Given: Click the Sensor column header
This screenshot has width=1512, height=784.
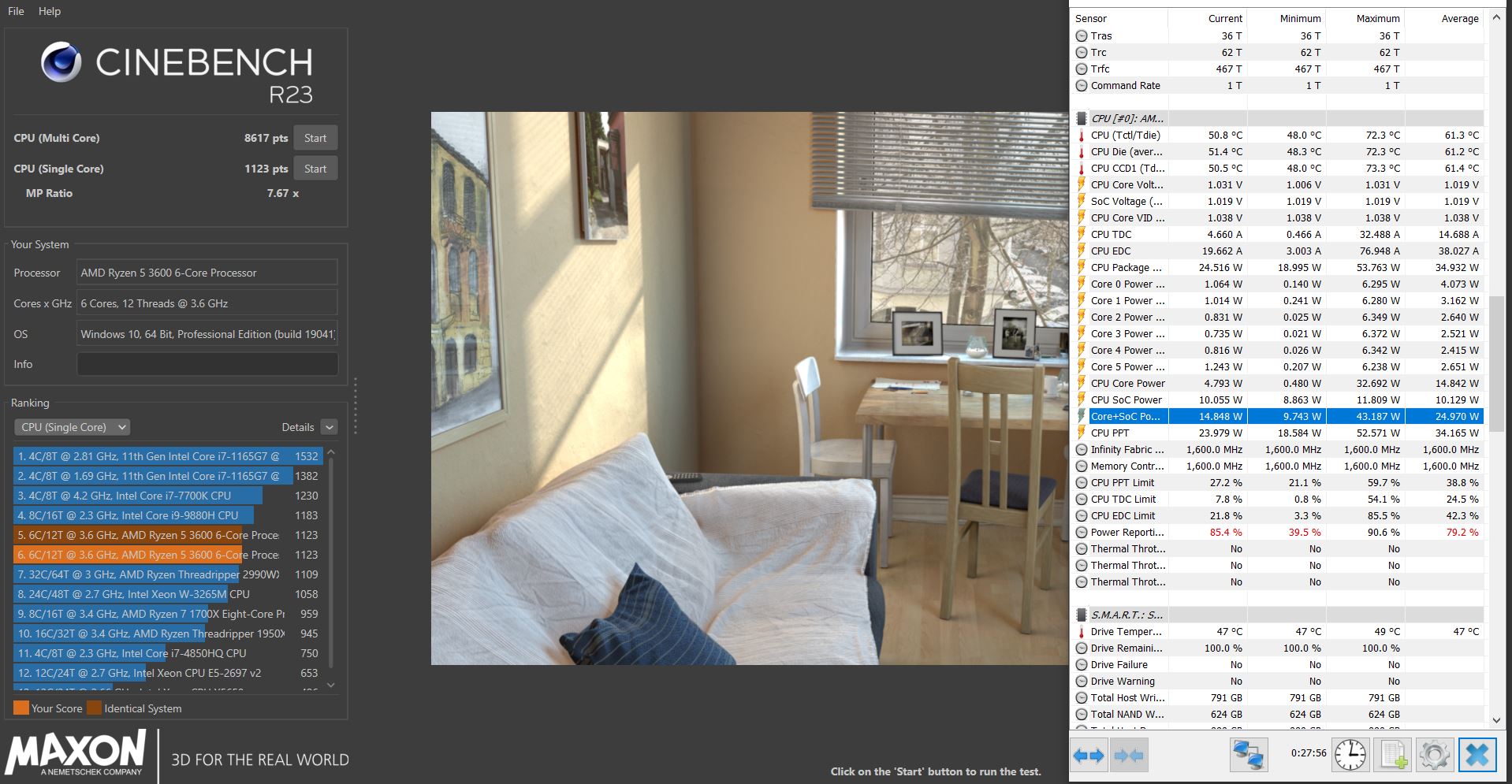Looking at the screenshot, I should click(x=1119, y=18).
